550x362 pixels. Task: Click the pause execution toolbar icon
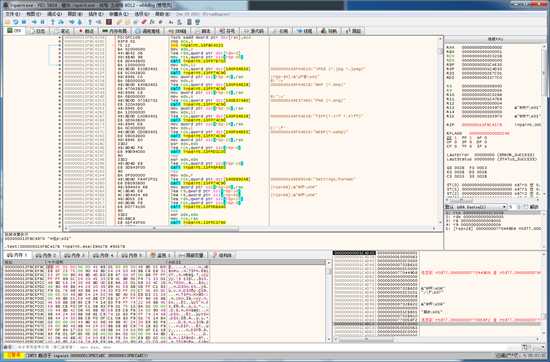pos(42,22)
